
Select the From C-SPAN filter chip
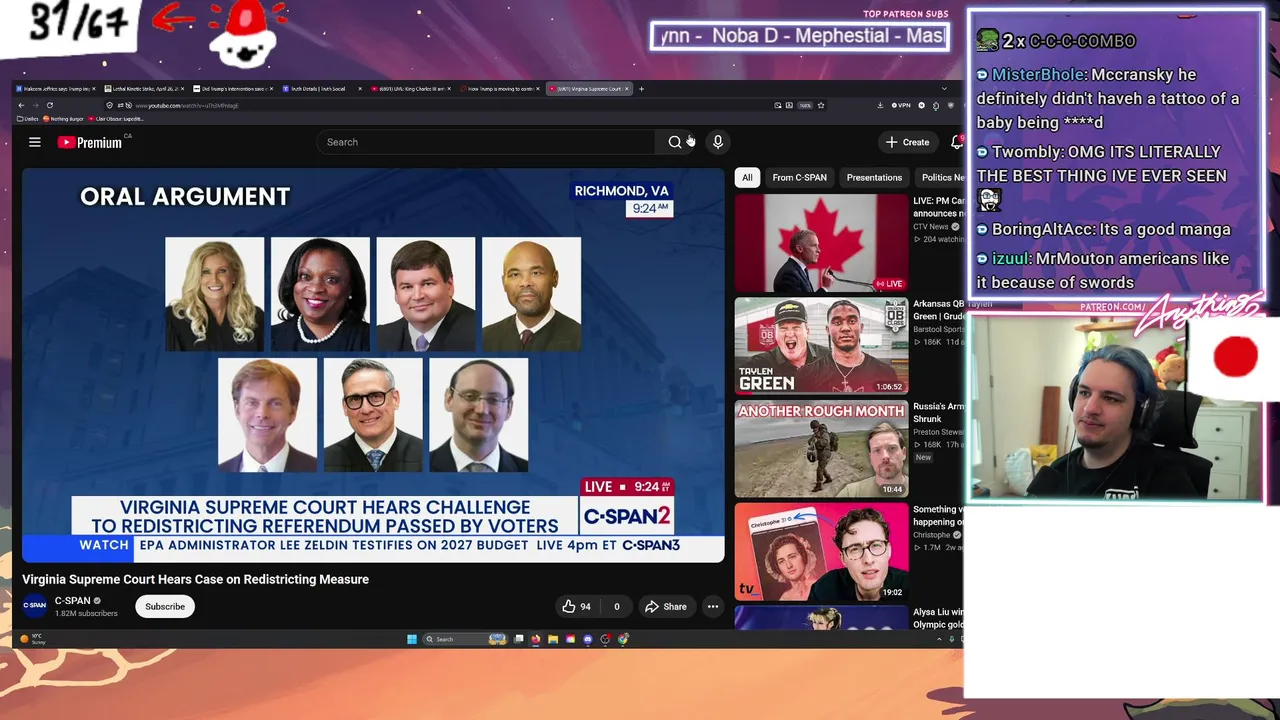coord(799,177)
